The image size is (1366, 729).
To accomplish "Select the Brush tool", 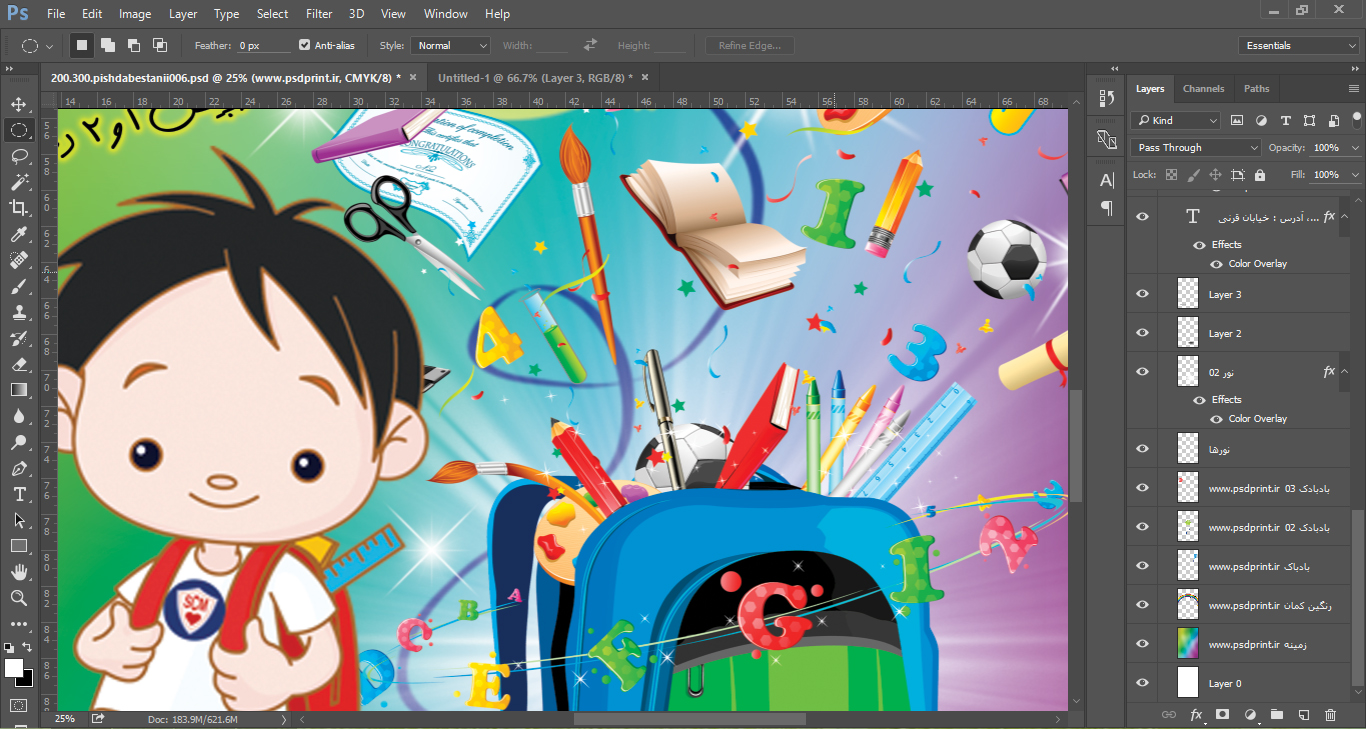I will (x=18, y=286).
